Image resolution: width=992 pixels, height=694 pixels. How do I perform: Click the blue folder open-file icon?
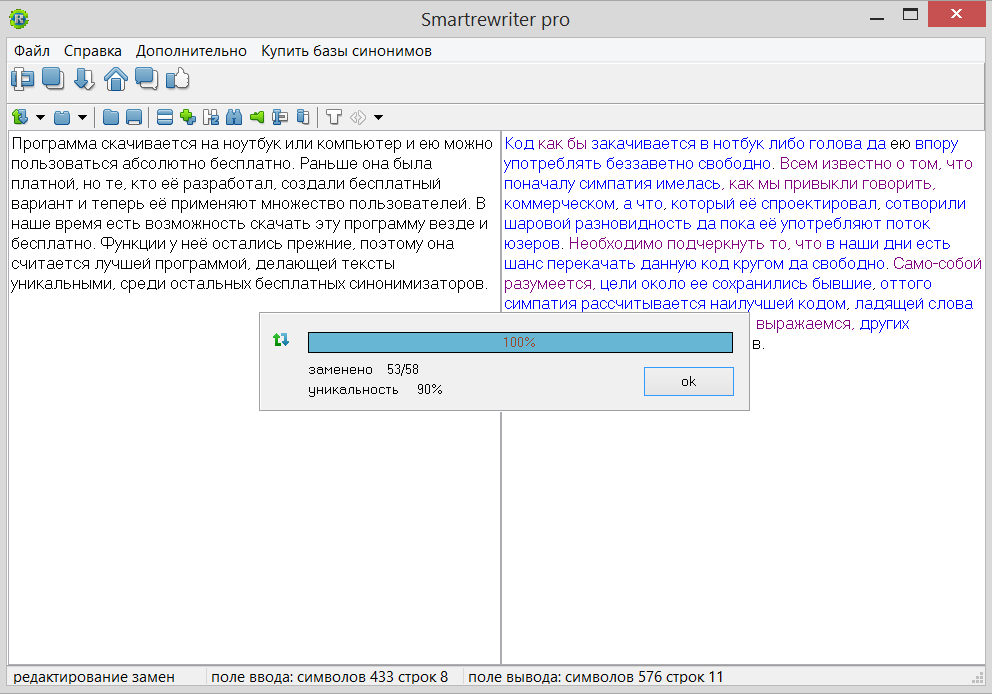111,117
